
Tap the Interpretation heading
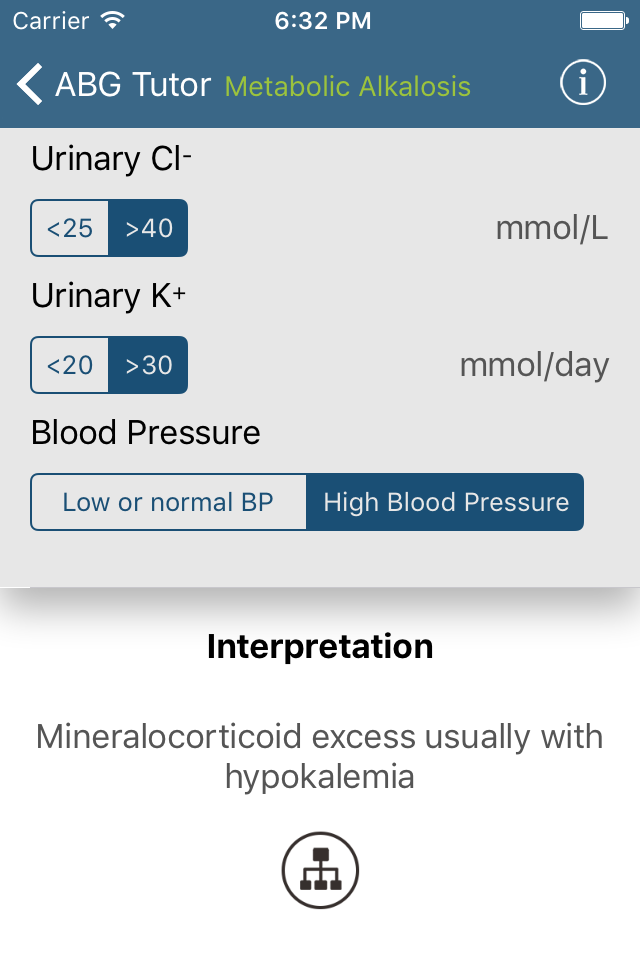320,647
